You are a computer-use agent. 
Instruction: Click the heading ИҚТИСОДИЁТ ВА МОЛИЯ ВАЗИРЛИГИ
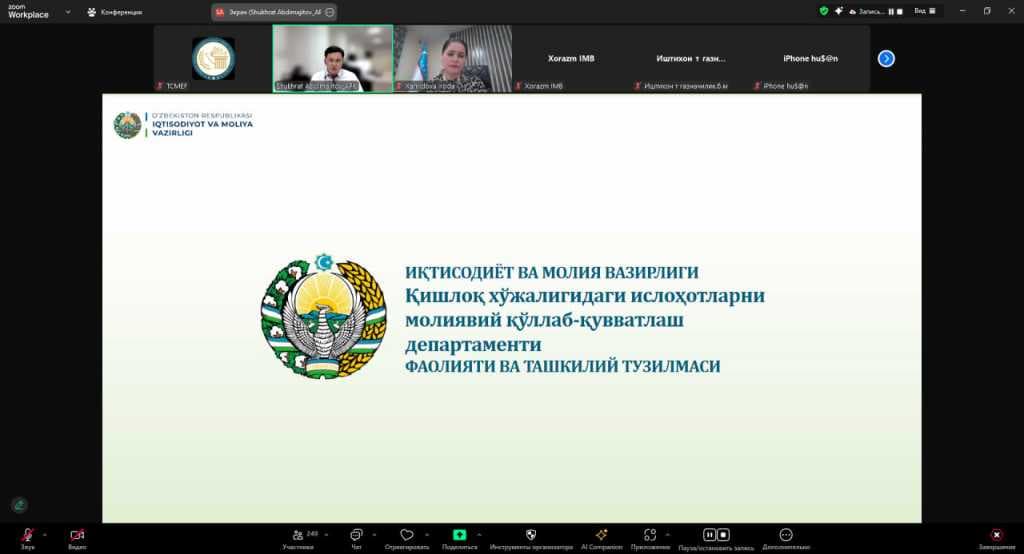tap(552, 272)
